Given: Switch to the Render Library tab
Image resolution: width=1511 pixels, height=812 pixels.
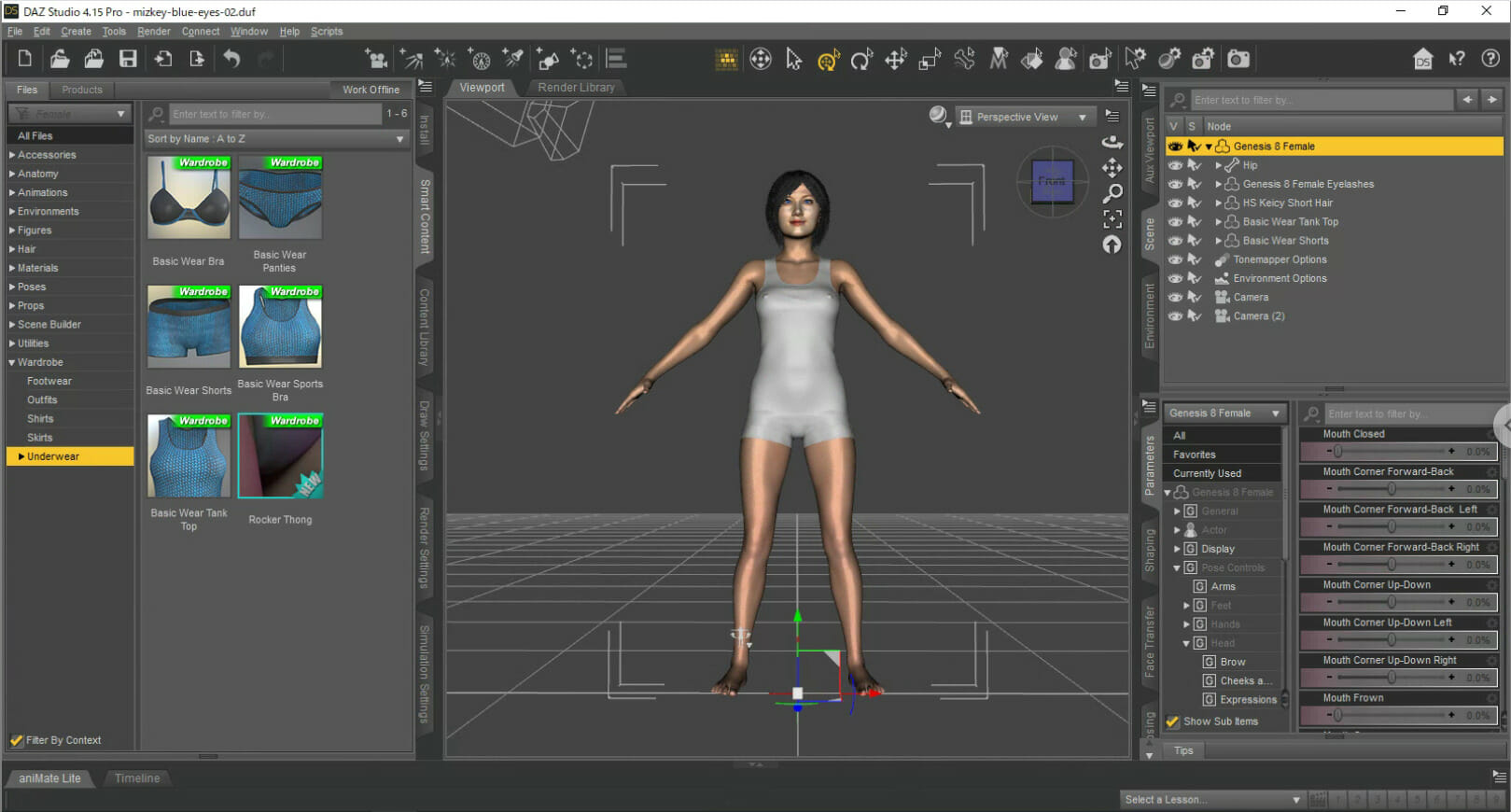Looking at the screenshot, I should click(x=577, y=87).
